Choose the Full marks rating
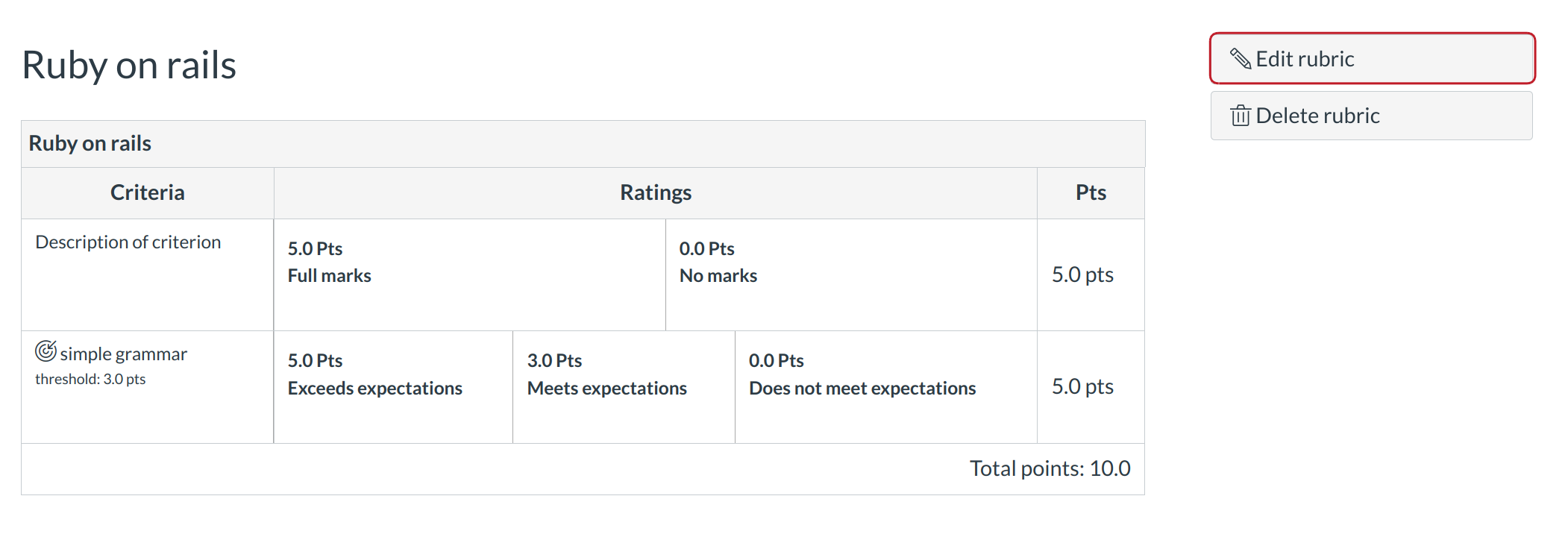Screen dimensions: 1568x537 [x=329, y=275]
